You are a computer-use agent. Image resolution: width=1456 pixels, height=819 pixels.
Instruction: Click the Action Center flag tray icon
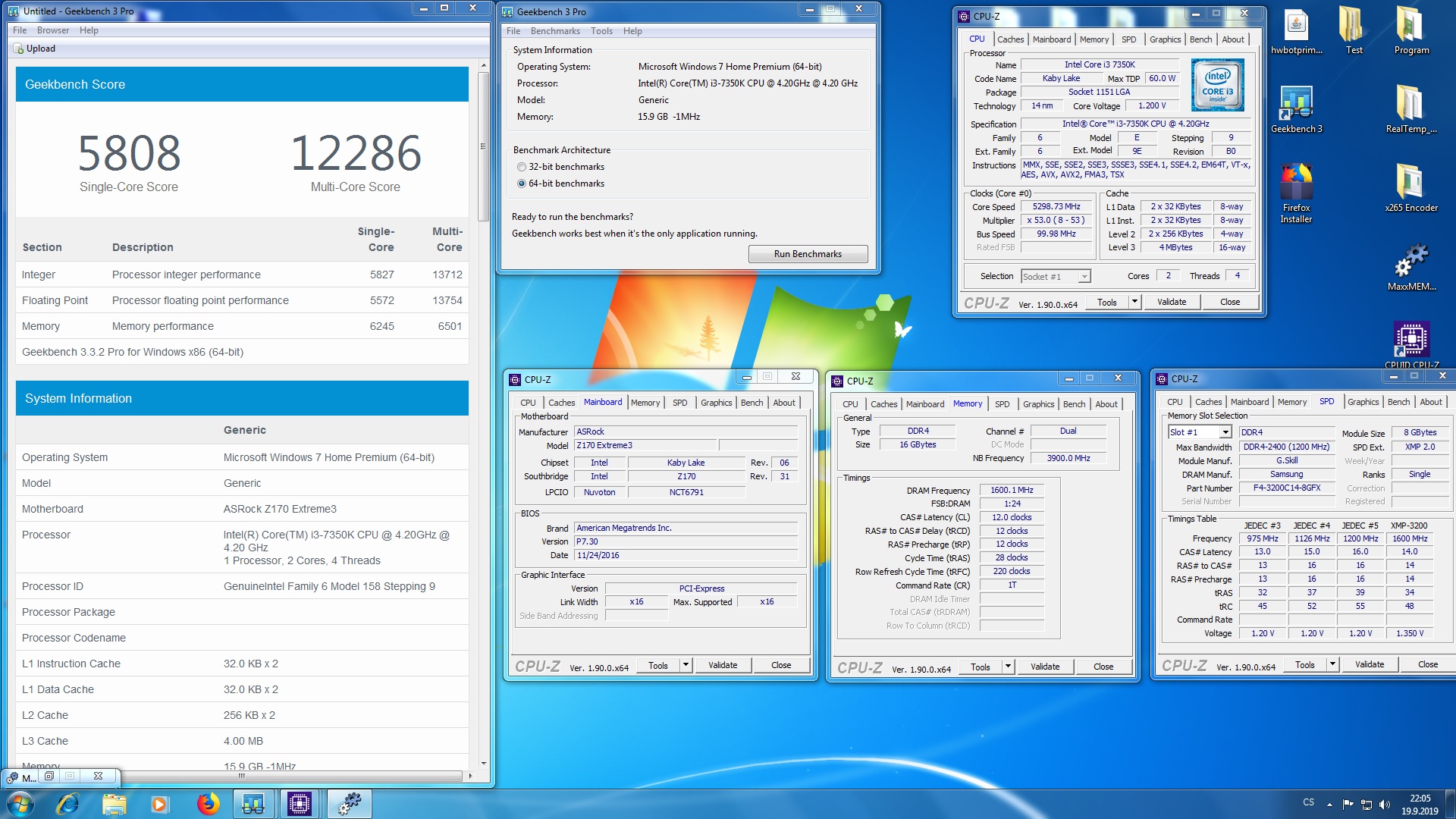1348,805
